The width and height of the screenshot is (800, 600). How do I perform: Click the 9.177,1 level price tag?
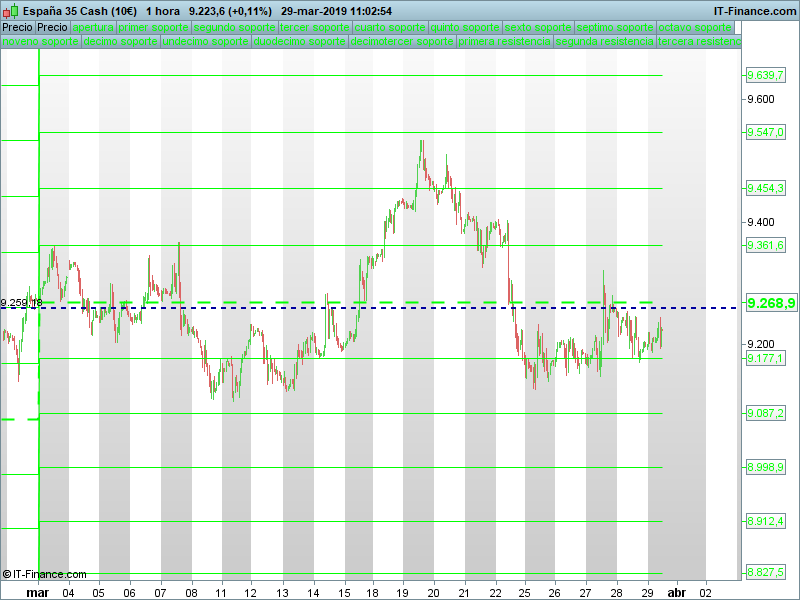(x=765, y=358)
